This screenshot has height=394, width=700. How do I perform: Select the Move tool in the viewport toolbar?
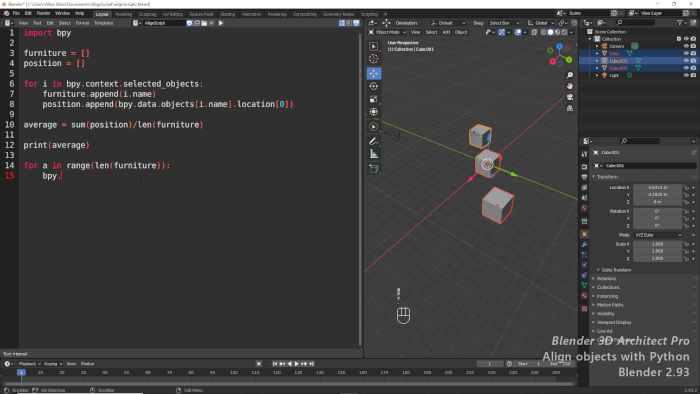(x=374, y=73)
